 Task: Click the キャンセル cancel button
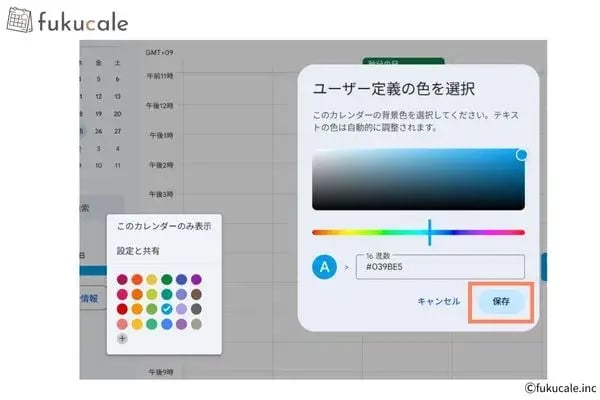[438, 301]
